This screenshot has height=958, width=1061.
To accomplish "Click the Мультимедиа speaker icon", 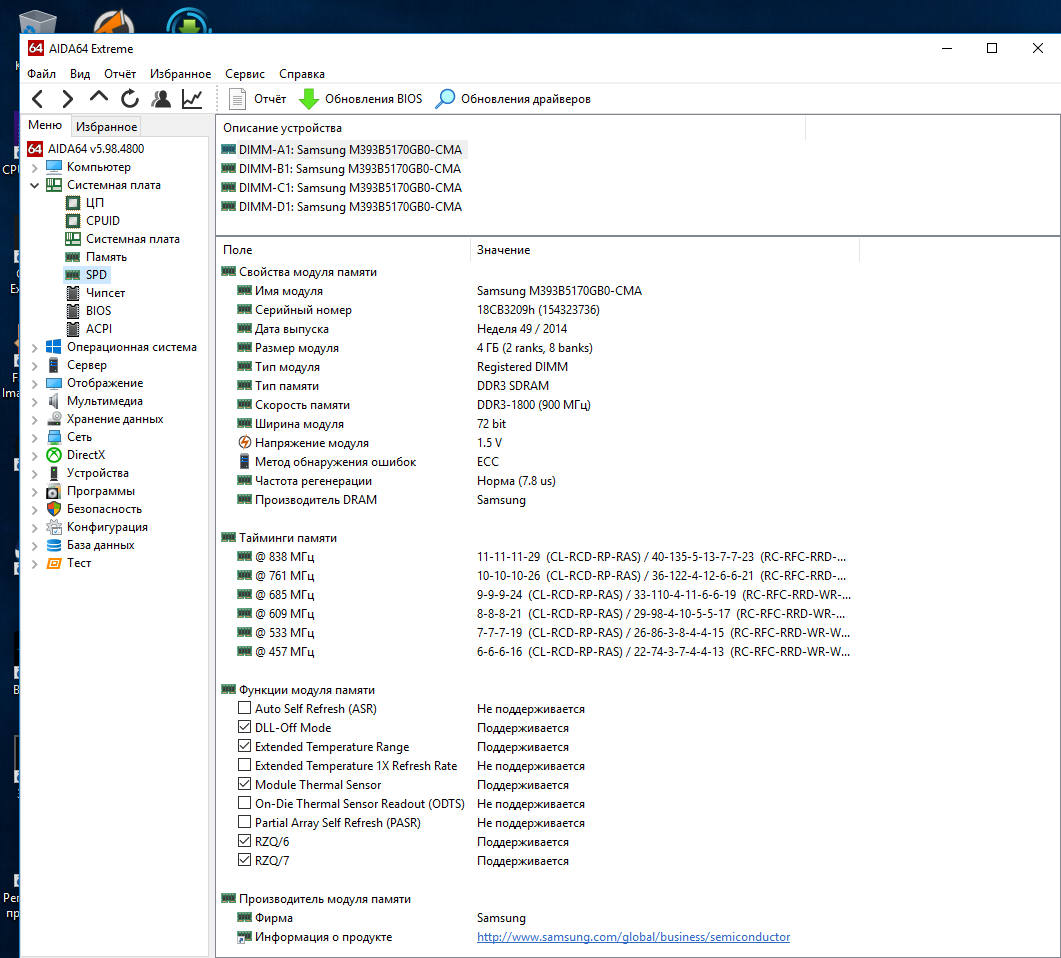I will [54, 401].
